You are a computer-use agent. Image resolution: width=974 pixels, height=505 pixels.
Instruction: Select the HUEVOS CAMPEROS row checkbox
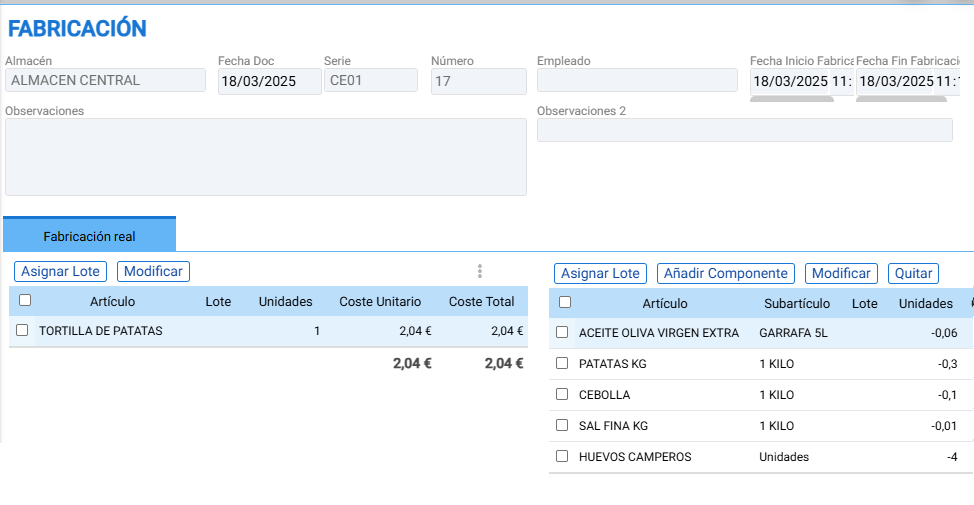point(562,457)
